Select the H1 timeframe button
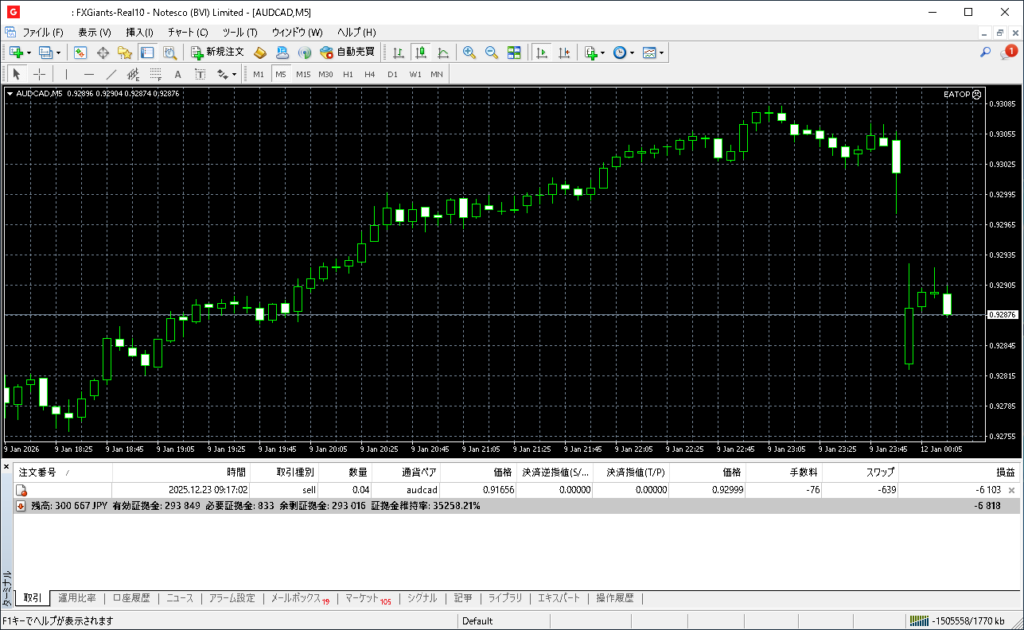This screenshot has width=1024, height=630. [x=348, y=74]
